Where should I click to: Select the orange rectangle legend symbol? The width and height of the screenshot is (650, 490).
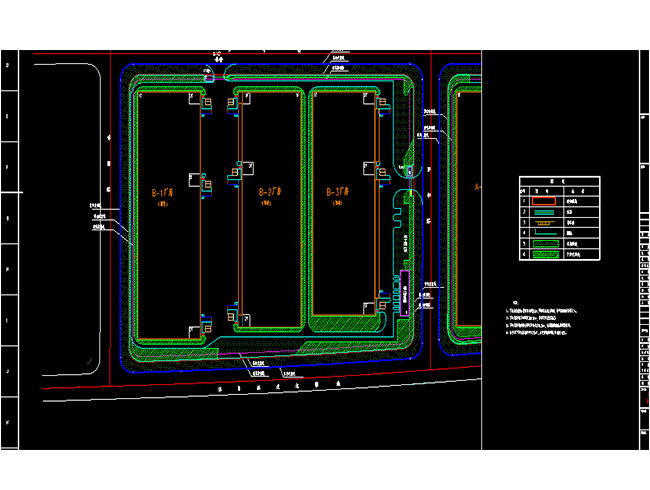pyautogui.click(x=544, y=200)
